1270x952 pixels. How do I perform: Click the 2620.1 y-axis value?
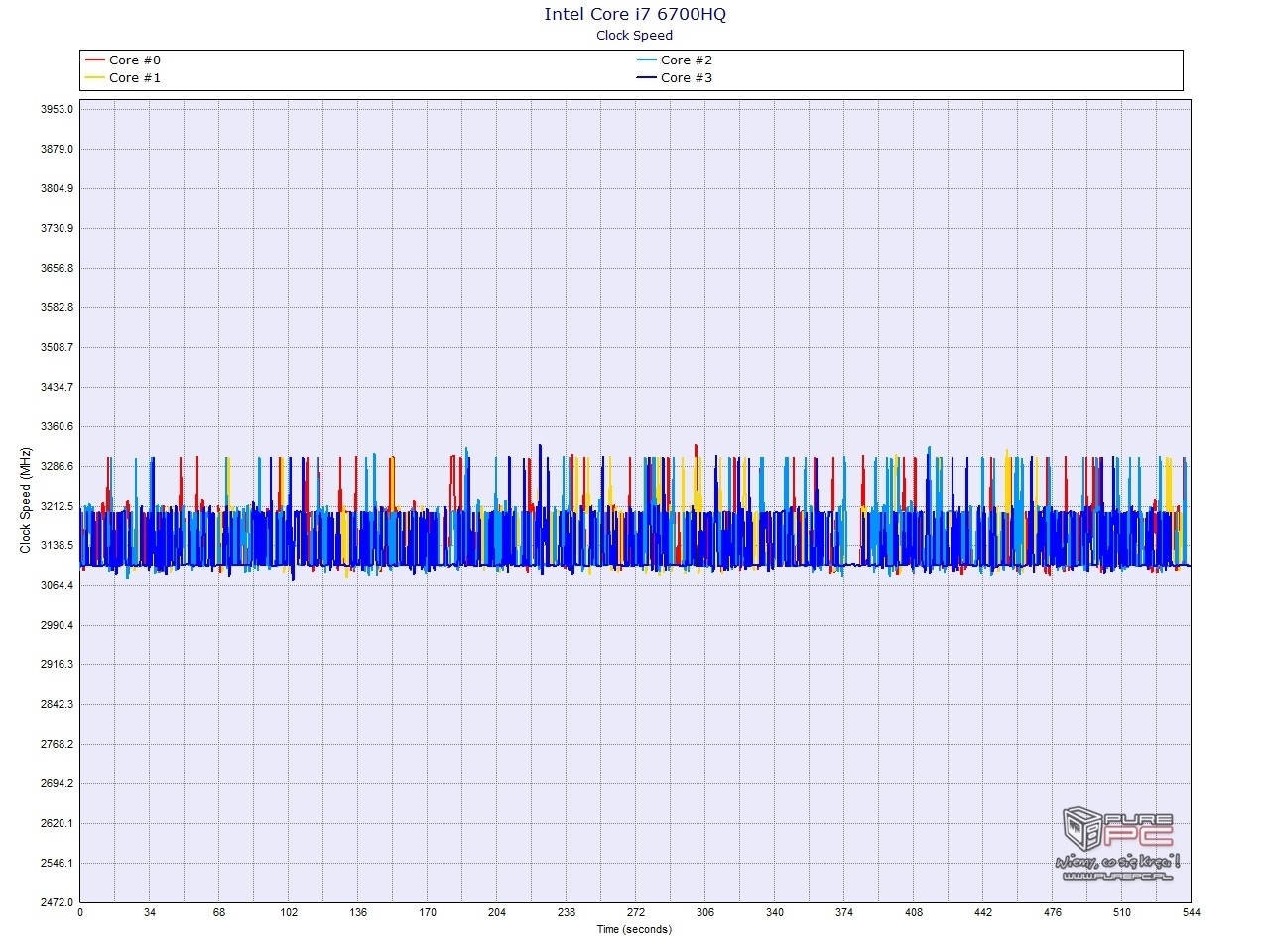tap(57, 823)
